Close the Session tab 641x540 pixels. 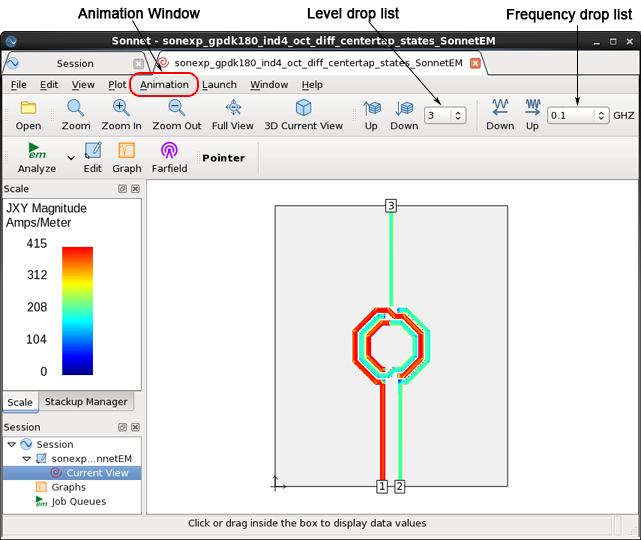[139, 64]
